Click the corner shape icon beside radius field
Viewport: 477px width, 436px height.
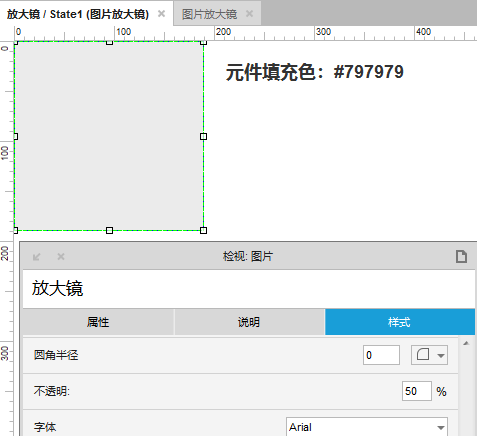[423, 354]
